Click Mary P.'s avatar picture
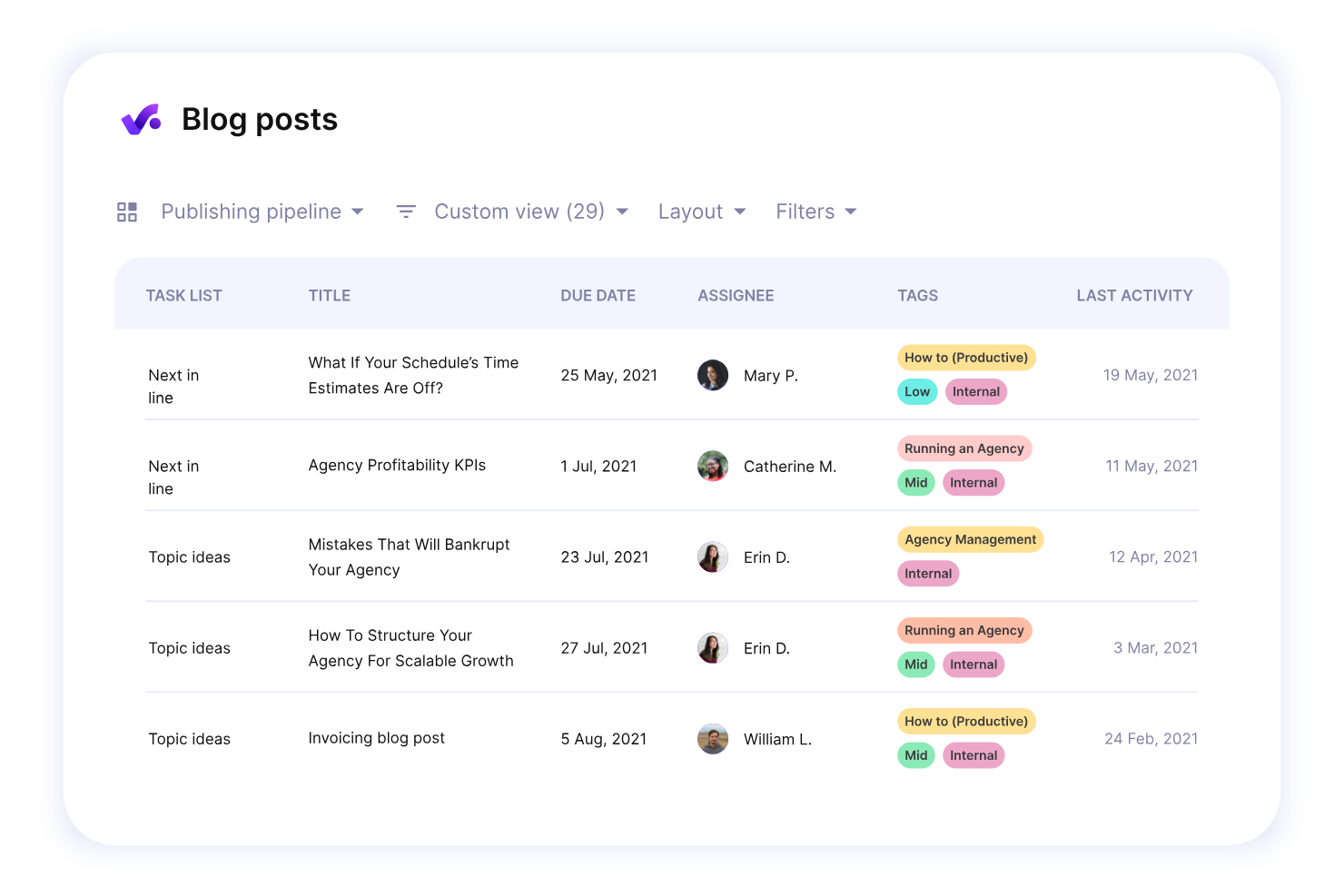This screenshot has height=896, width=1344. point(713,375)
